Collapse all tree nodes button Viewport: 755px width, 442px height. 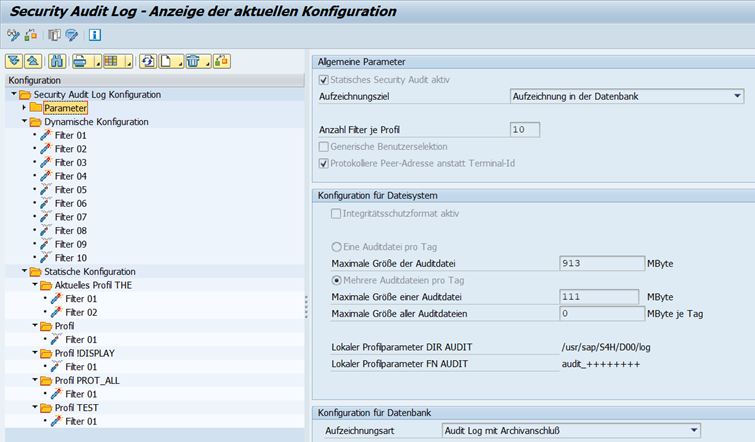(30, 62)
